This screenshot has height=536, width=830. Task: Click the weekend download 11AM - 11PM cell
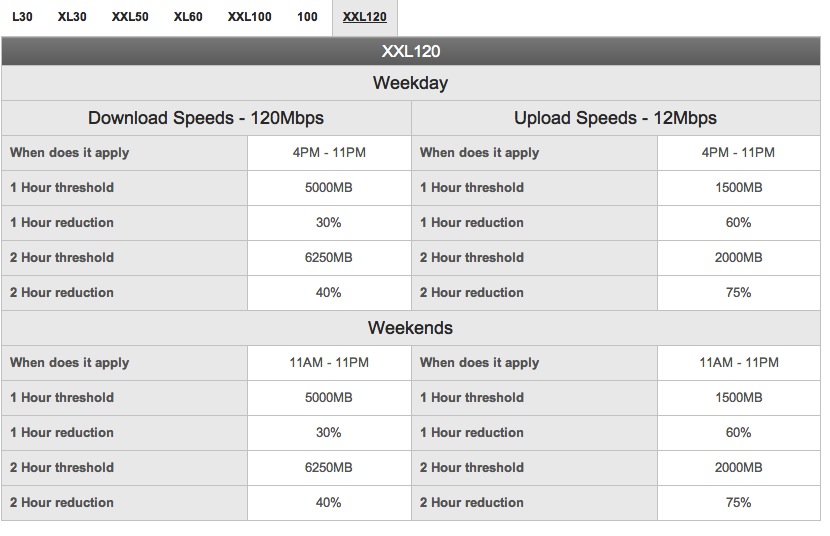[x=329, y=363]
